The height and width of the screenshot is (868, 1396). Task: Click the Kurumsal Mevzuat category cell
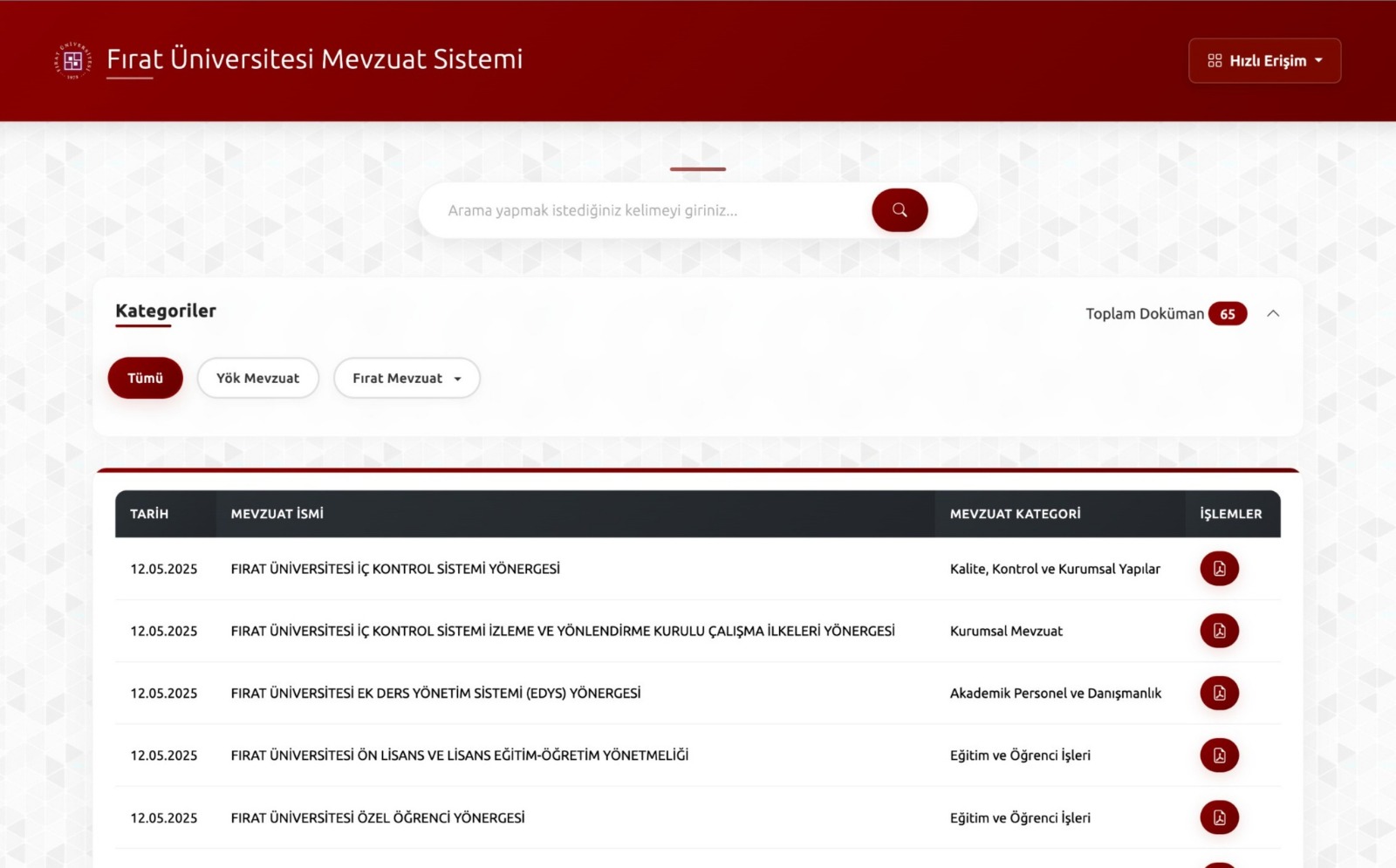1006,631
